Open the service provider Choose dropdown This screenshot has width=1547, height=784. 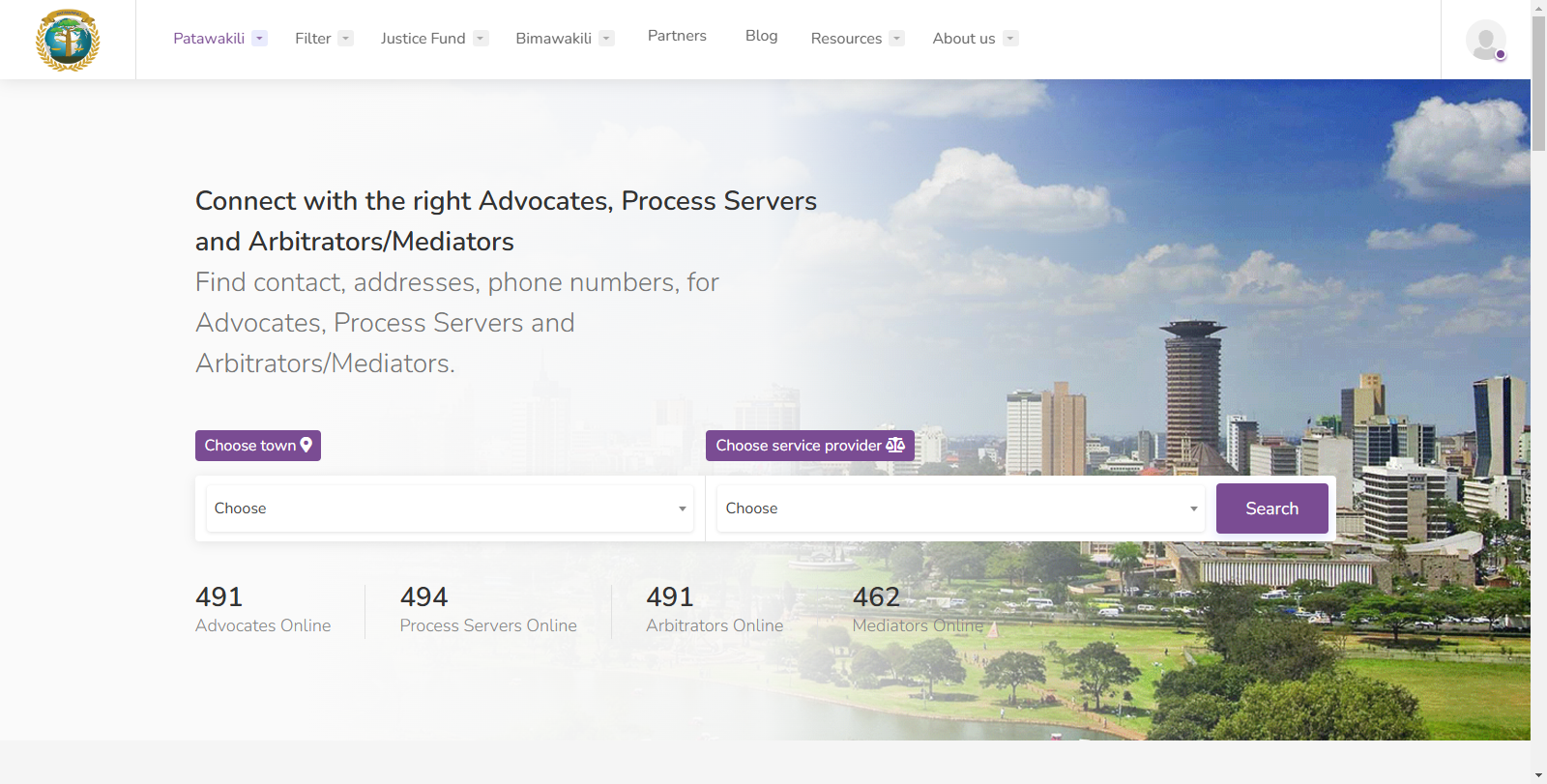(x=961, y=508)
